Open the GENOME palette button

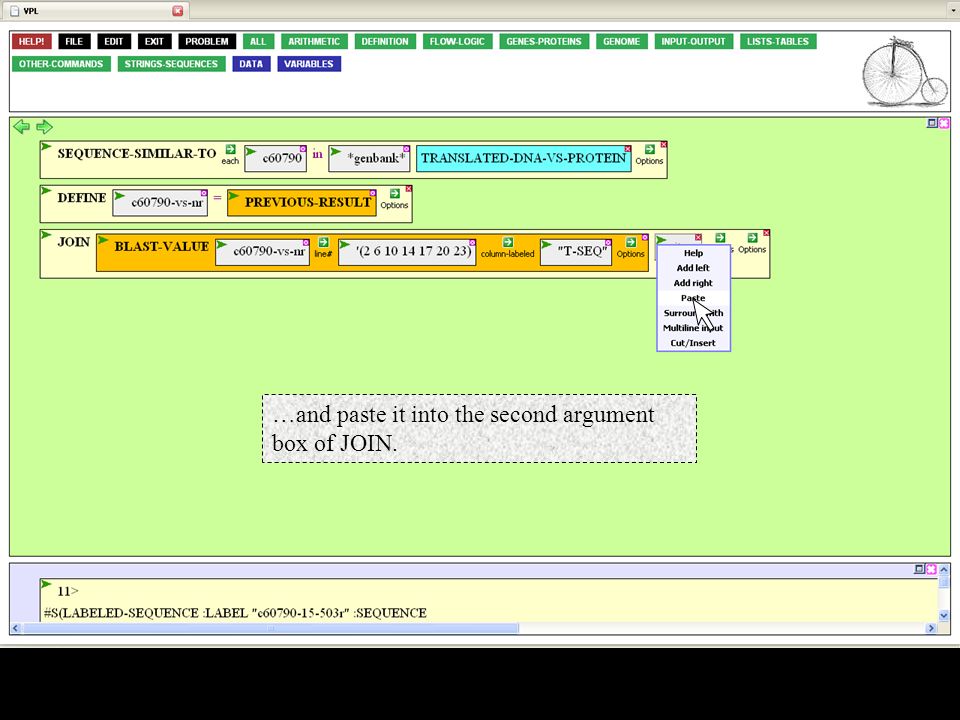pyautogui.click(x=621, y=42)
